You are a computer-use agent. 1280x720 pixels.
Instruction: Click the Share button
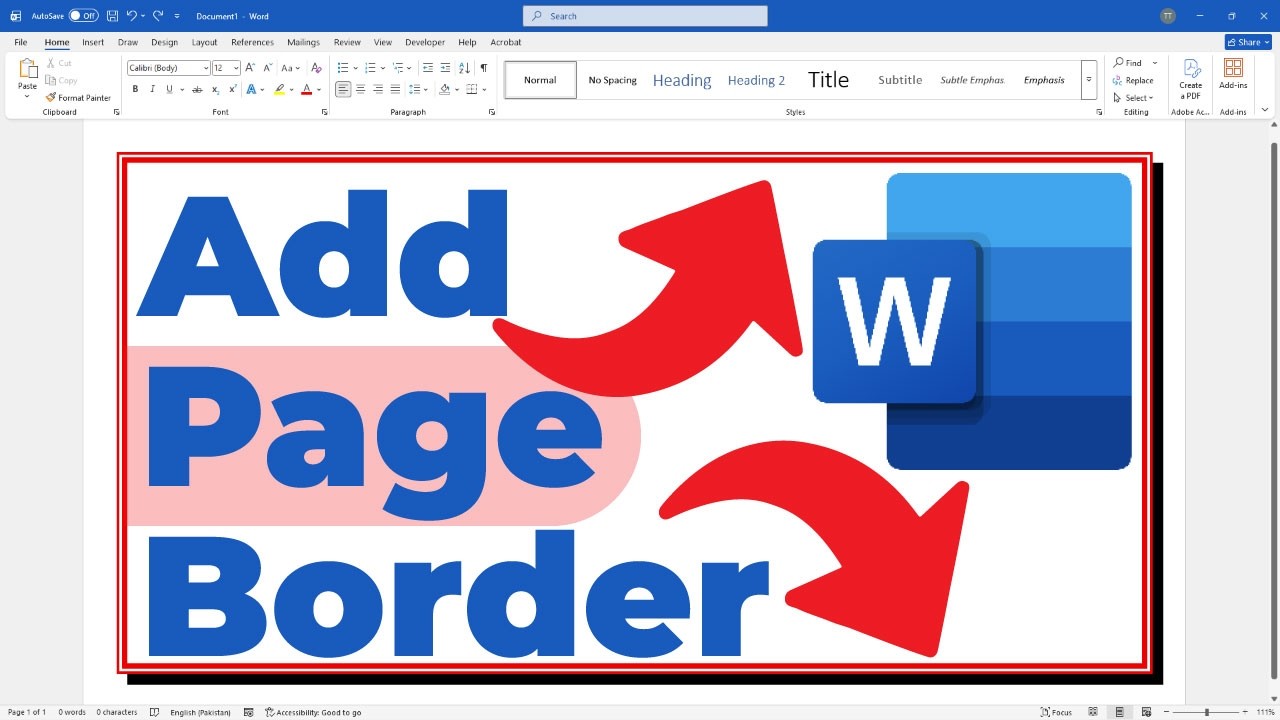(1248, 42)
